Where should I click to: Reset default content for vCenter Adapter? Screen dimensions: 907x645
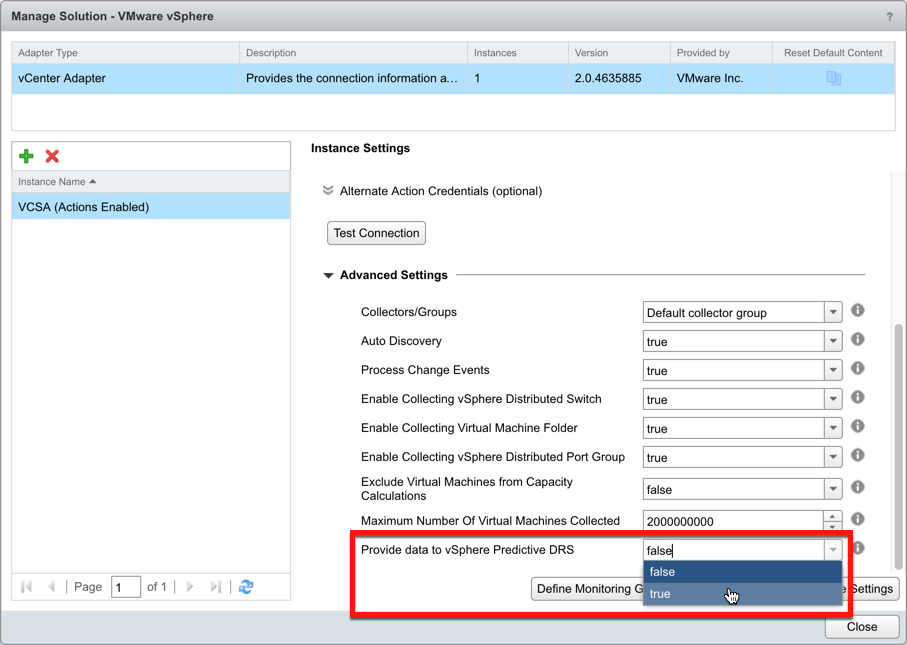[x=833, y=77]
